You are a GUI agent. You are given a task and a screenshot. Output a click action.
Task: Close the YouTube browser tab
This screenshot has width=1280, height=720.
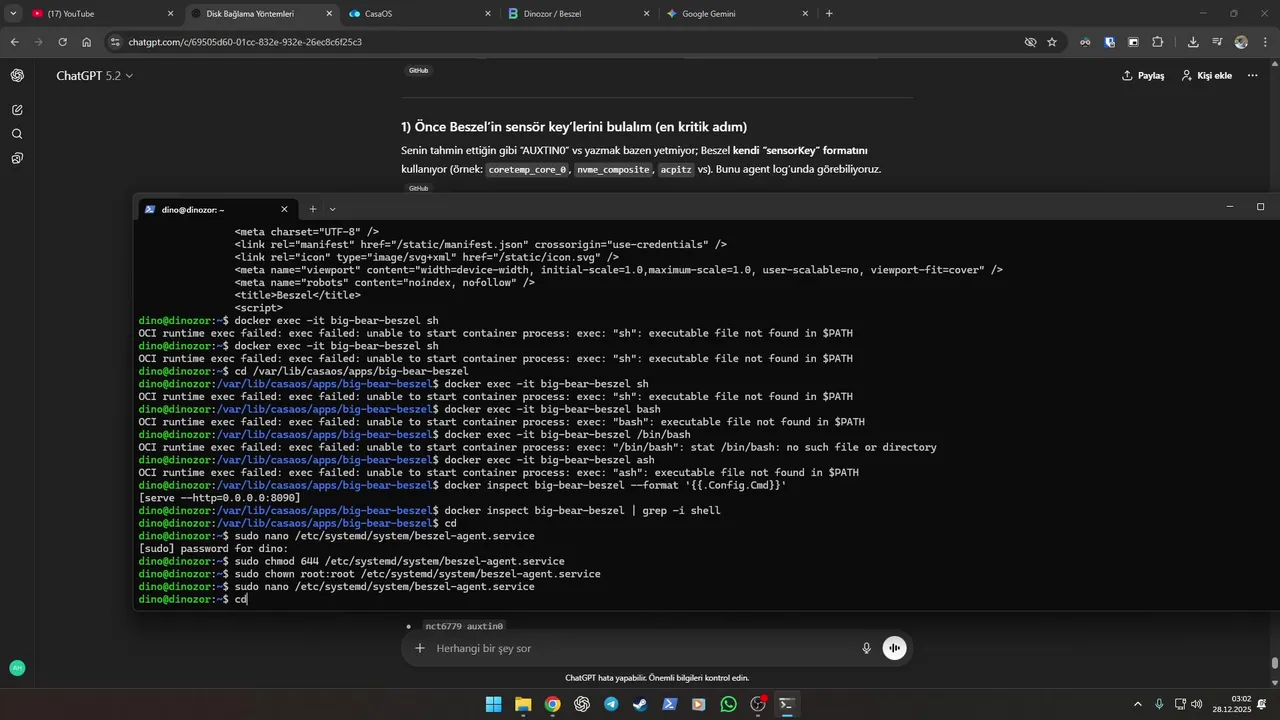point(170,14)
